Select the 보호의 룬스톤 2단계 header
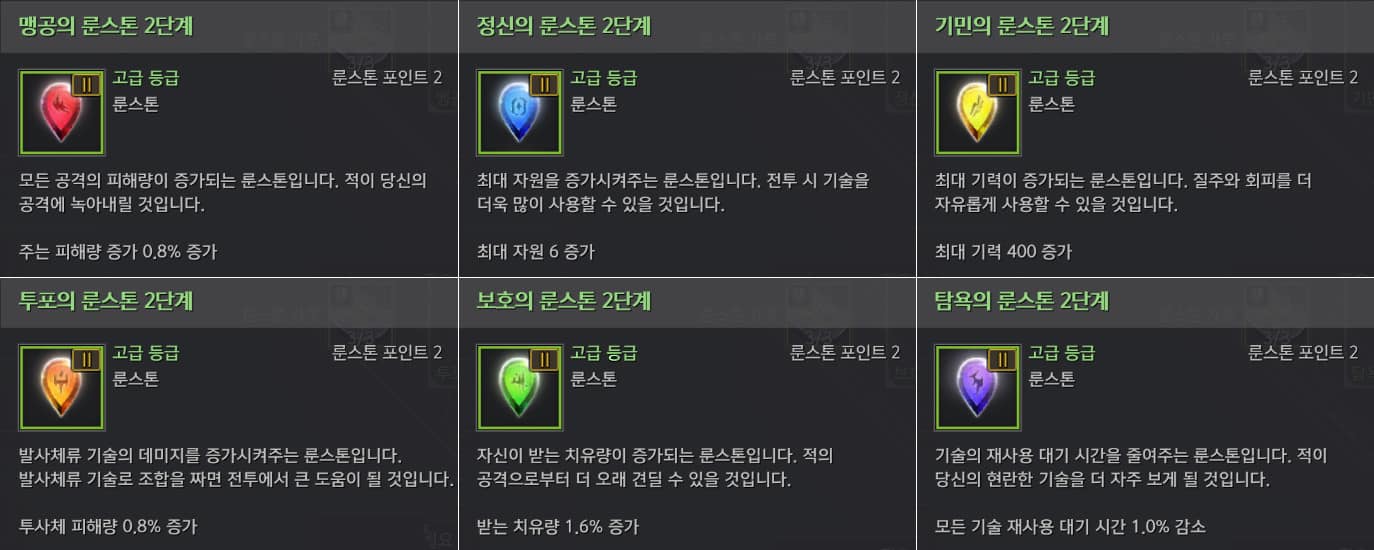 (564, 300)
